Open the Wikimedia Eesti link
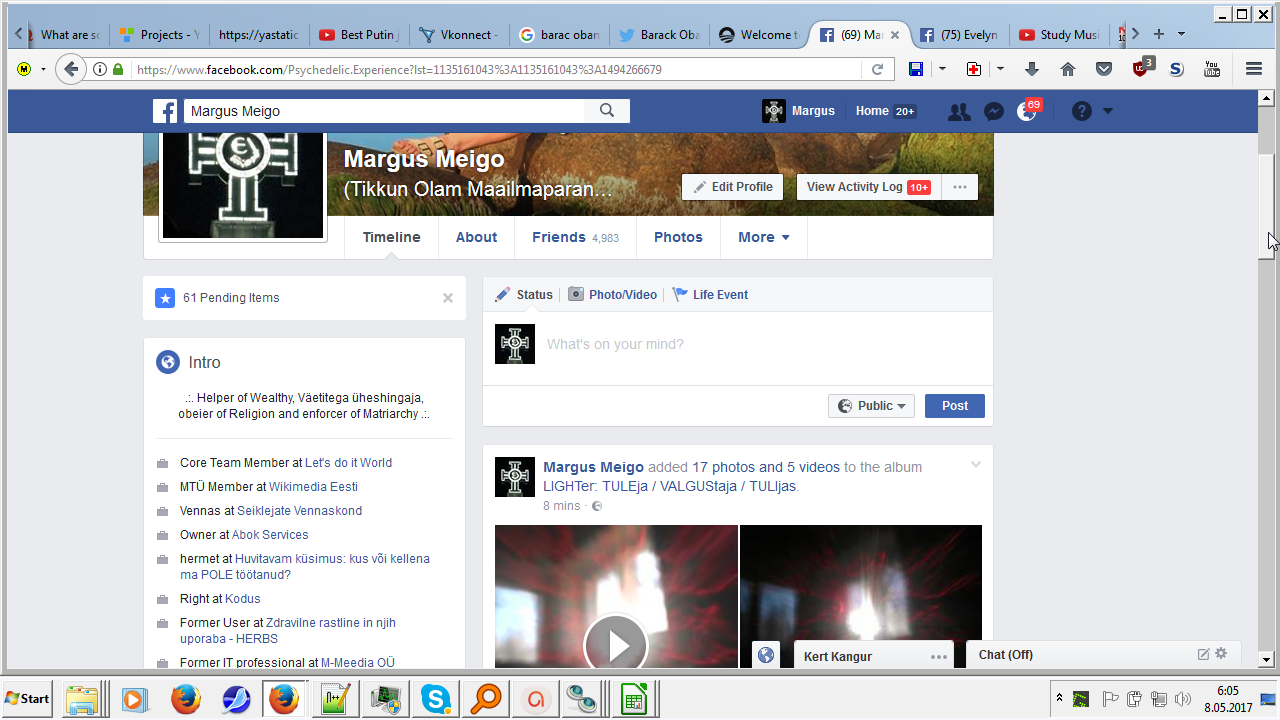Image resolution: width=1280 pixels, height=720 pixels. click(x=313, y=487)
